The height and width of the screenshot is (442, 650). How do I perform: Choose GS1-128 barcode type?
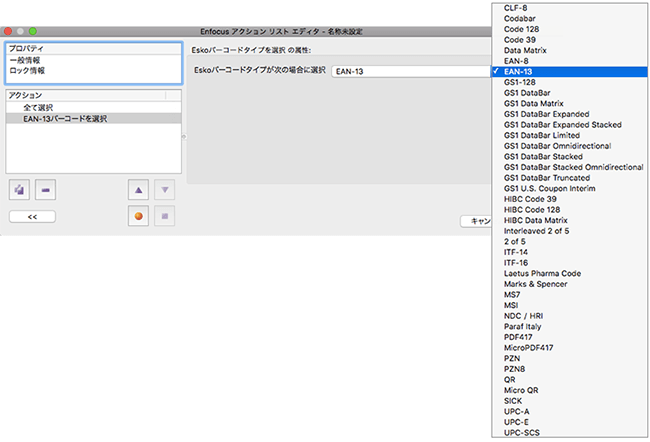coord(570,82)
